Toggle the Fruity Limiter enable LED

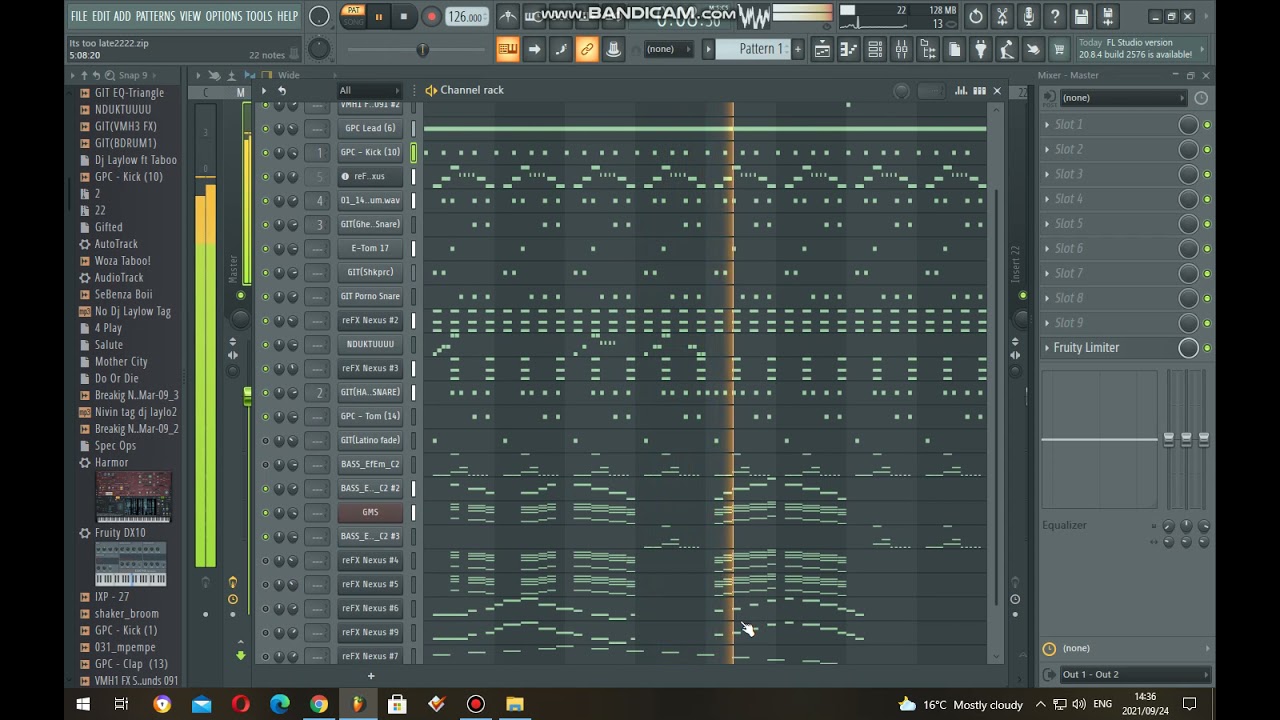[x=1207, y=348]
